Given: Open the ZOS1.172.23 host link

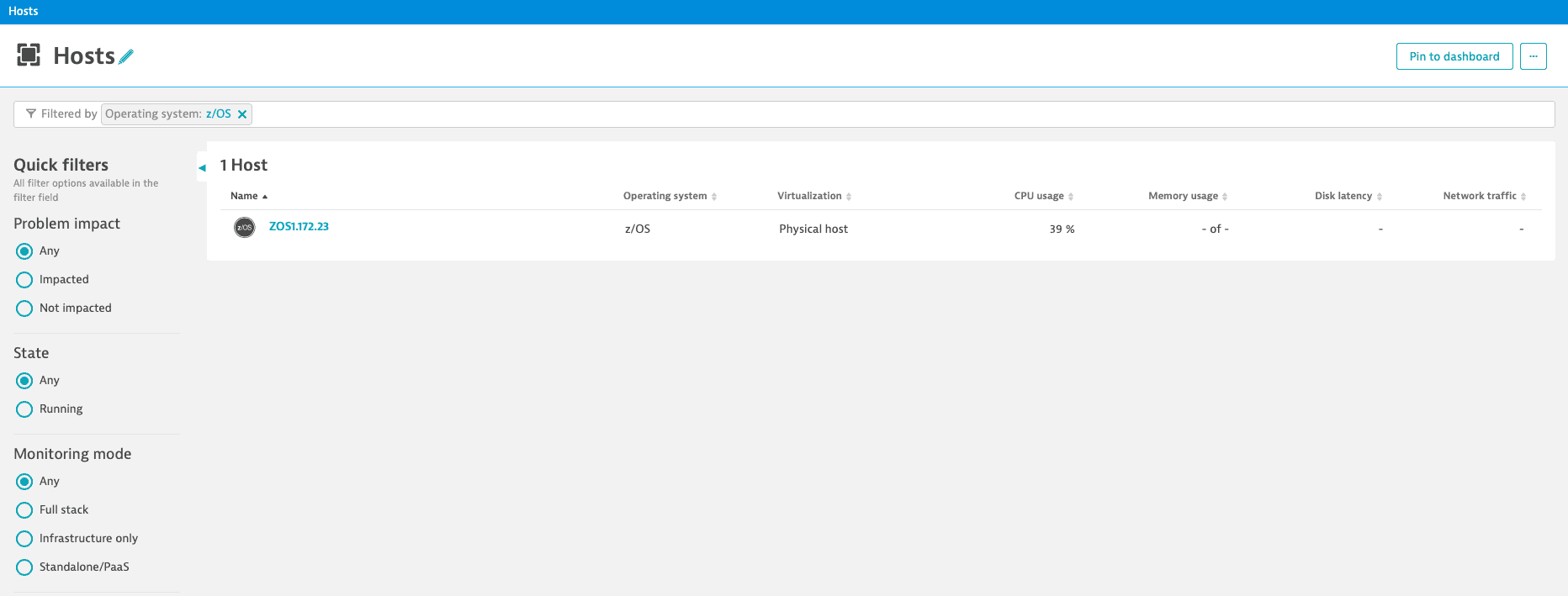Looking at the screenshot, I should click(299, 226).
